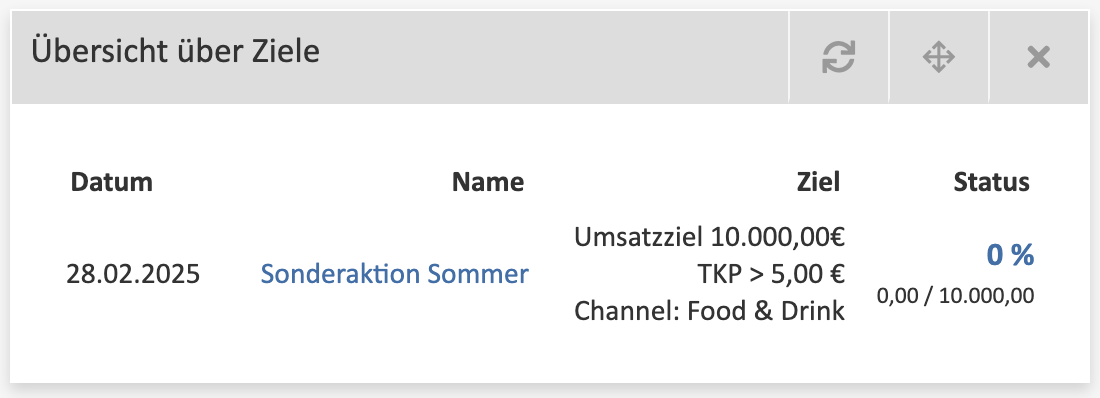Click the 10.000,00€ amount in Ziel column
This screenshot has width=1100, height=398.
777,237
